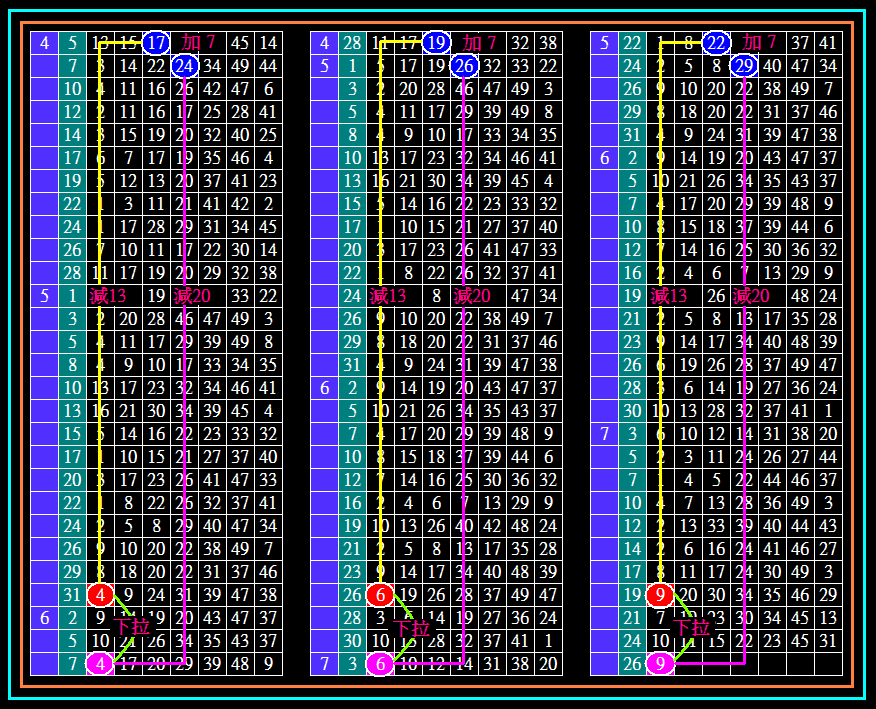Click the 下拉 label in the right table

[690, 628]
